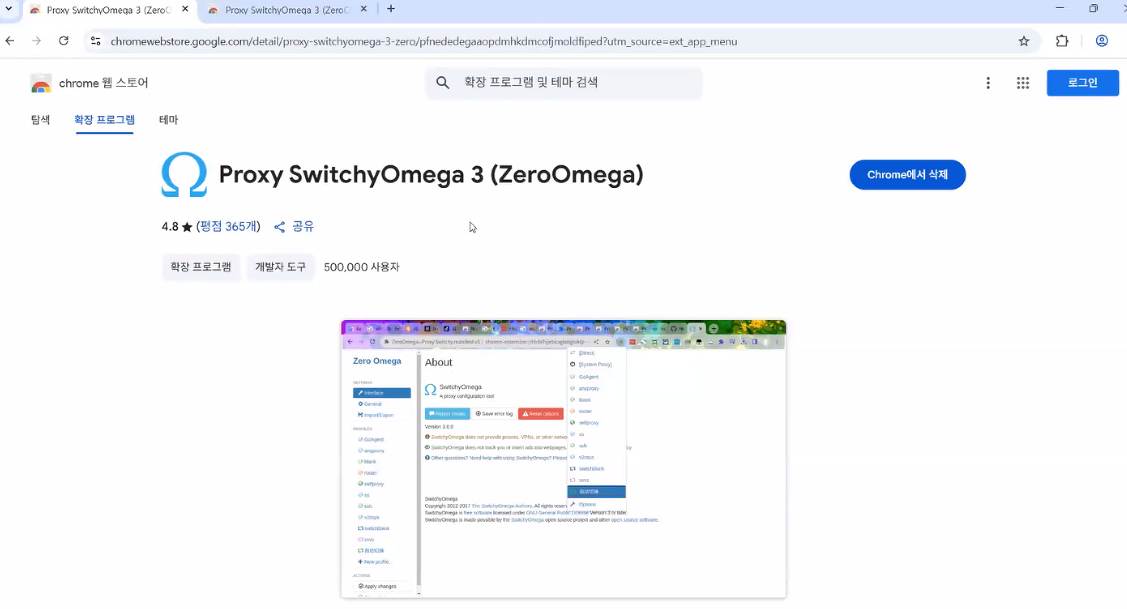The image size is (1127, 609).
Task: Click the 확장 프로그램 category chip
Action: (x=201, y=267)
